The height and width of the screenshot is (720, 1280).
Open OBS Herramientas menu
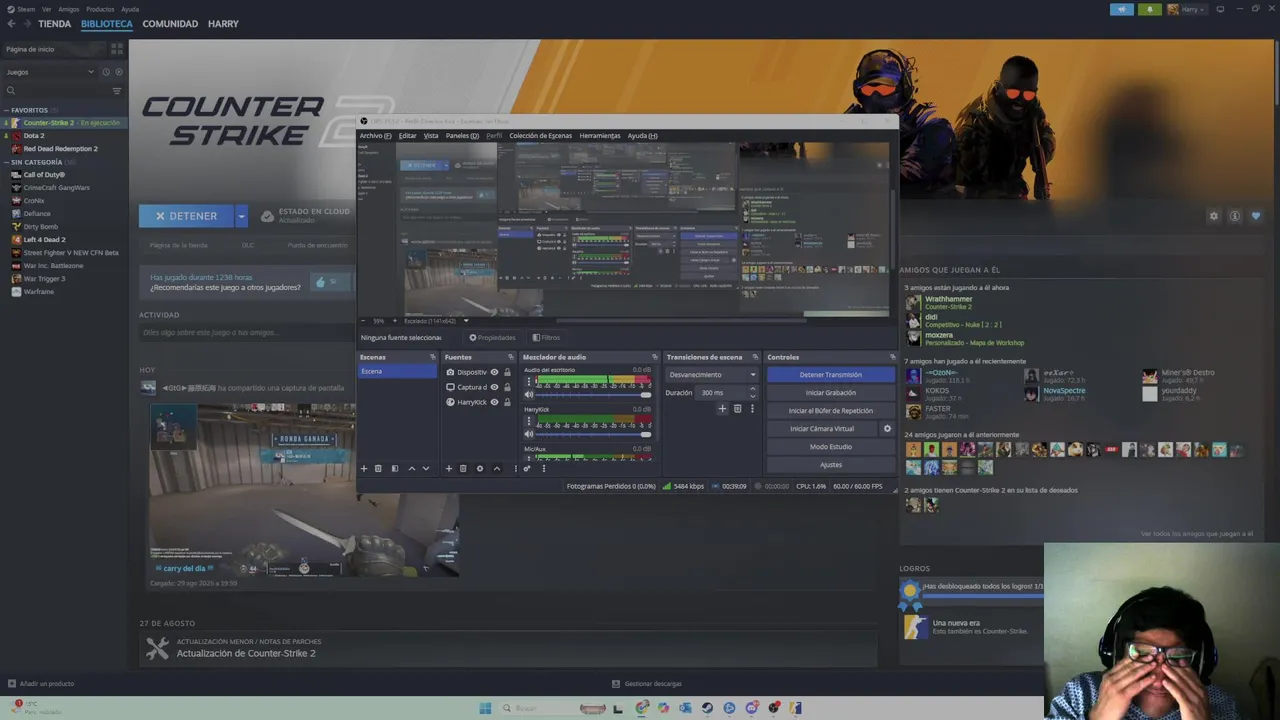(x=600, y=136)
